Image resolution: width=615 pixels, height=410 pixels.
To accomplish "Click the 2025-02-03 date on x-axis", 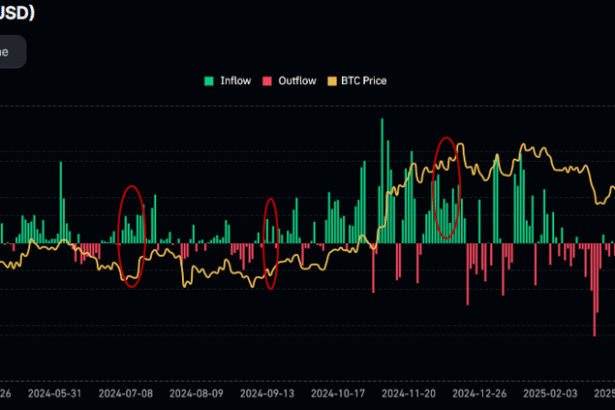I will 555,394.
